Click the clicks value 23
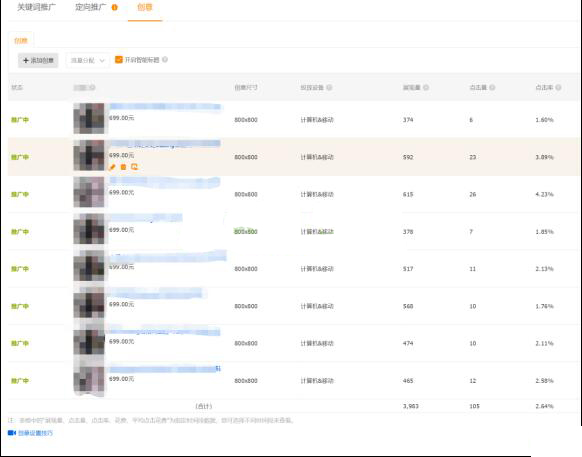Screen dimensions: 582x457 (473, 157)
